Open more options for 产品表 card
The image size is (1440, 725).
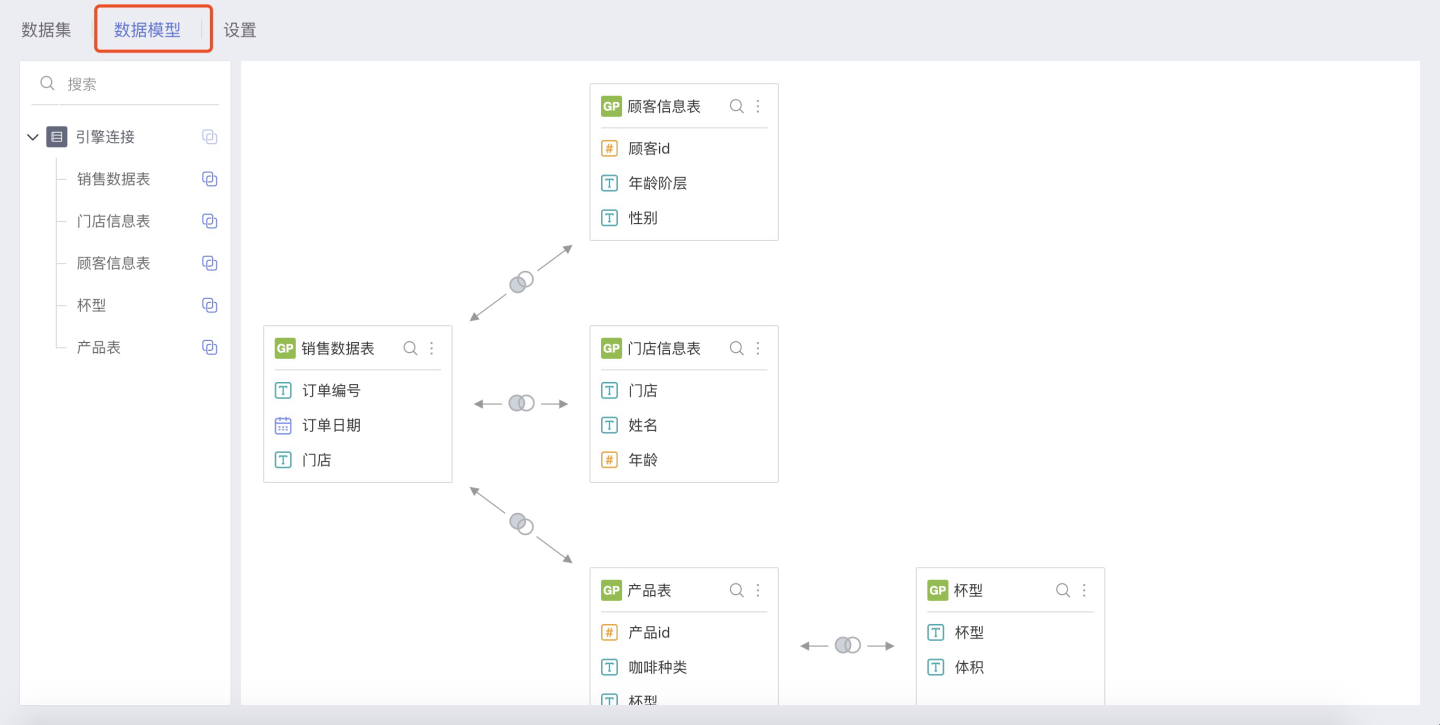(x=758, y=590)
